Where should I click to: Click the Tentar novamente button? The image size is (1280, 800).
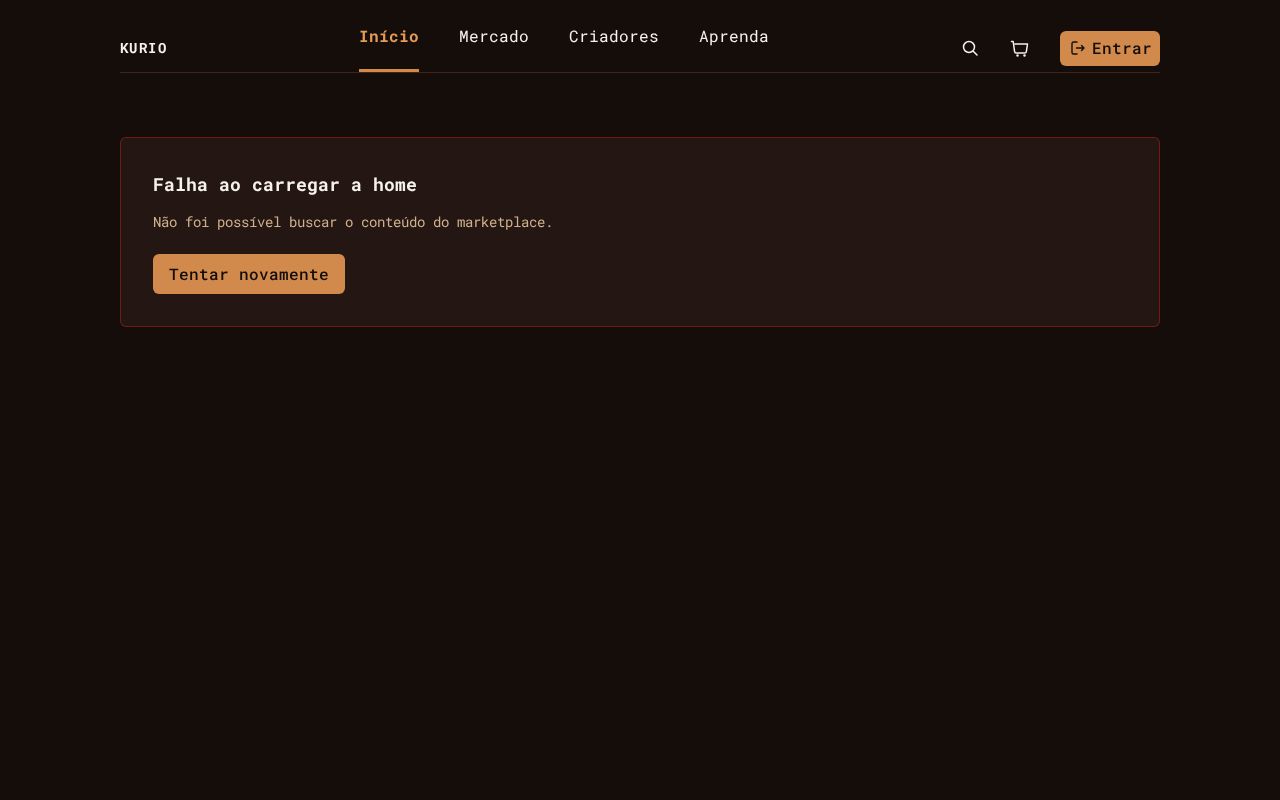pos(249,274)
